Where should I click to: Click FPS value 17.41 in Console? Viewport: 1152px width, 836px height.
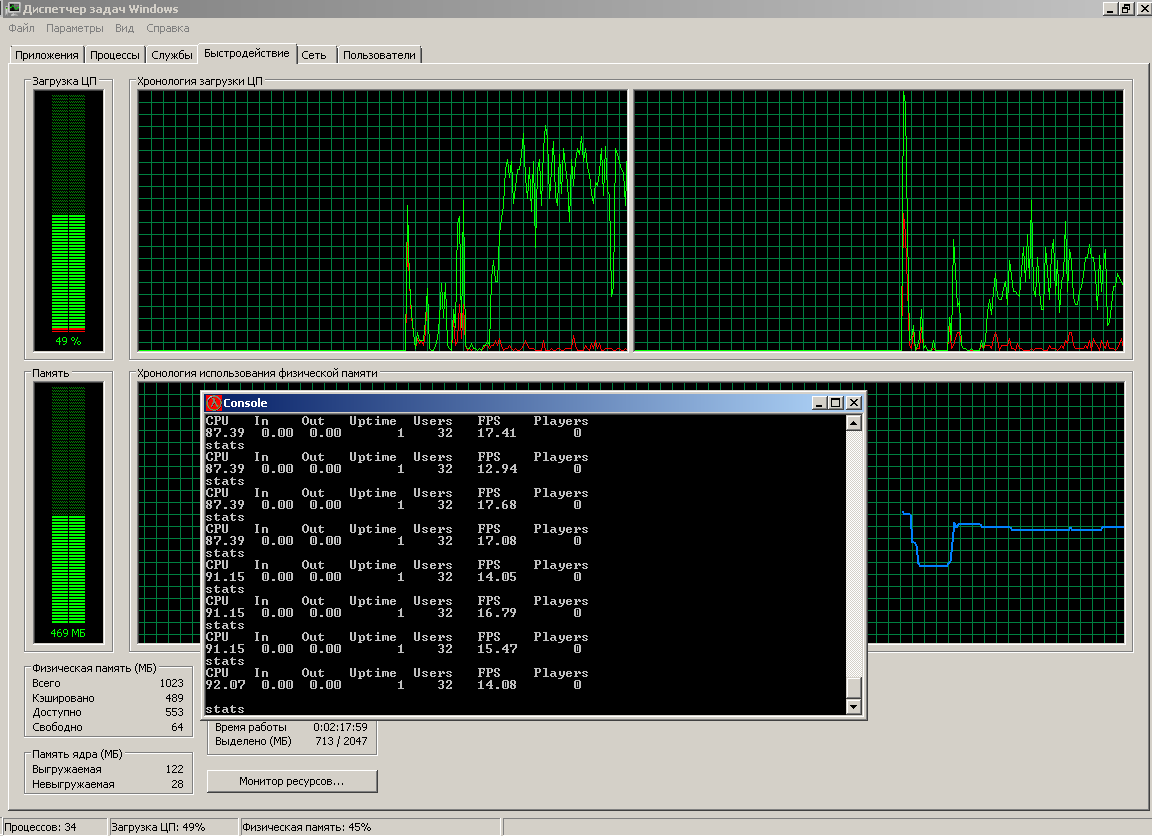click(497, 433)
